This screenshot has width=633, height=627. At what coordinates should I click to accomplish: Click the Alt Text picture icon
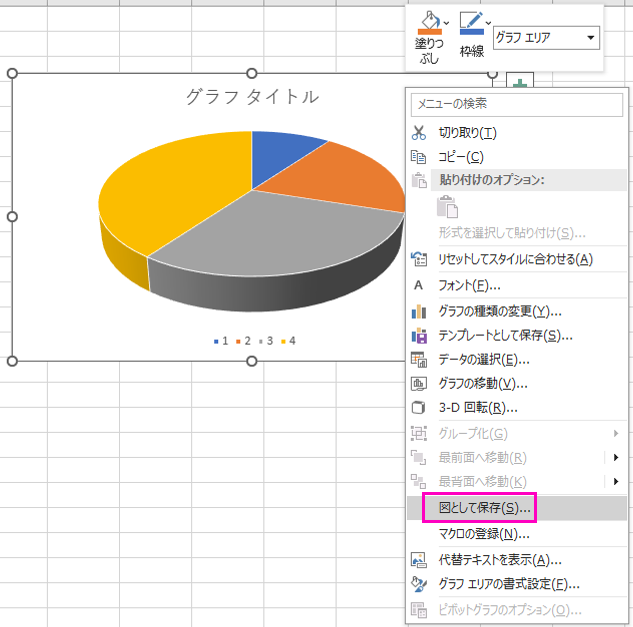(x=419, y=560)
